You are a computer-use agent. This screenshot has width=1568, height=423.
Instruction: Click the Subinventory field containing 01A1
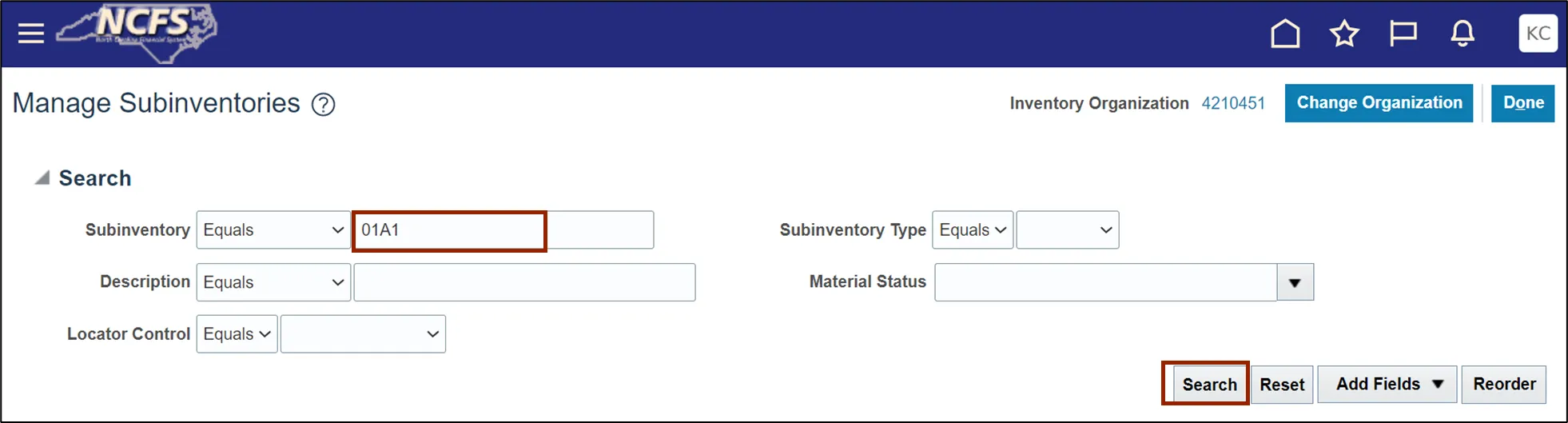tap(503, 230)
